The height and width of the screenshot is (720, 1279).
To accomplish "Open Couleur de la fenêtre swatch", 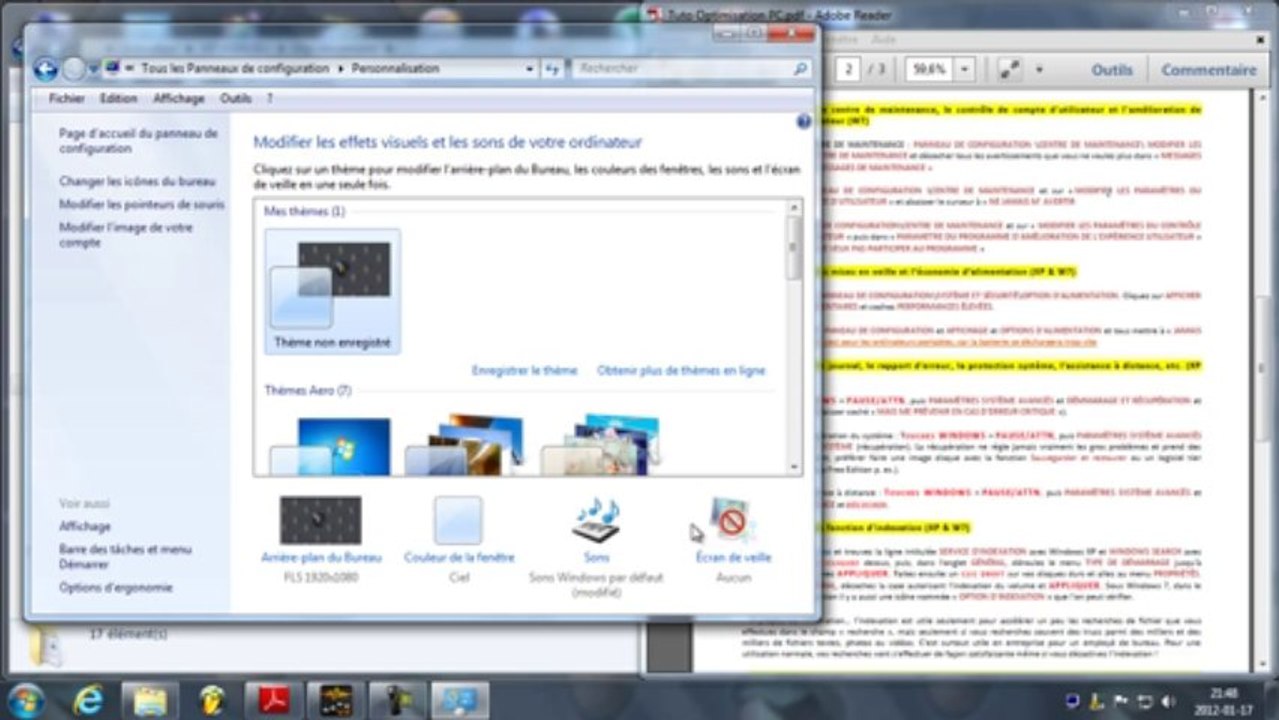I will point(458,520).
